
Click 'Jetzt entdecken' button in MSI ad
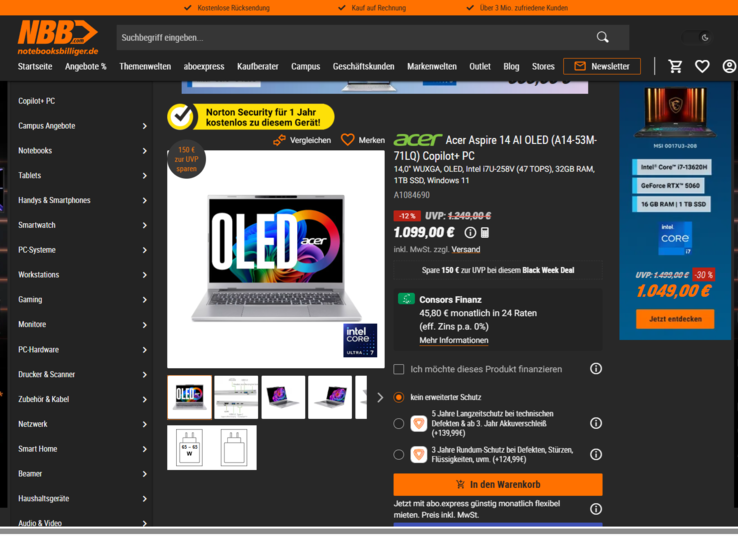675,319
